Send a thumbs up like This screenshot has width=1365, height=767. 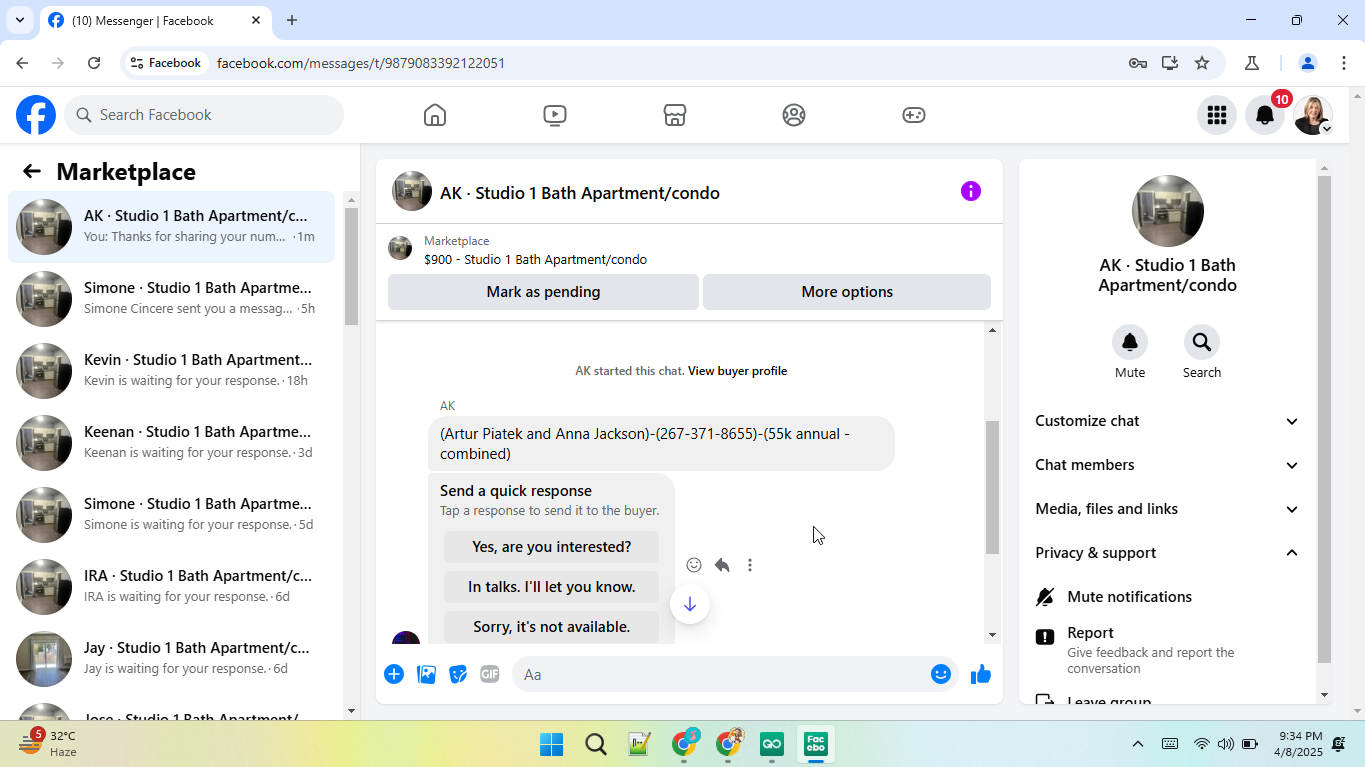pos(981,674)
